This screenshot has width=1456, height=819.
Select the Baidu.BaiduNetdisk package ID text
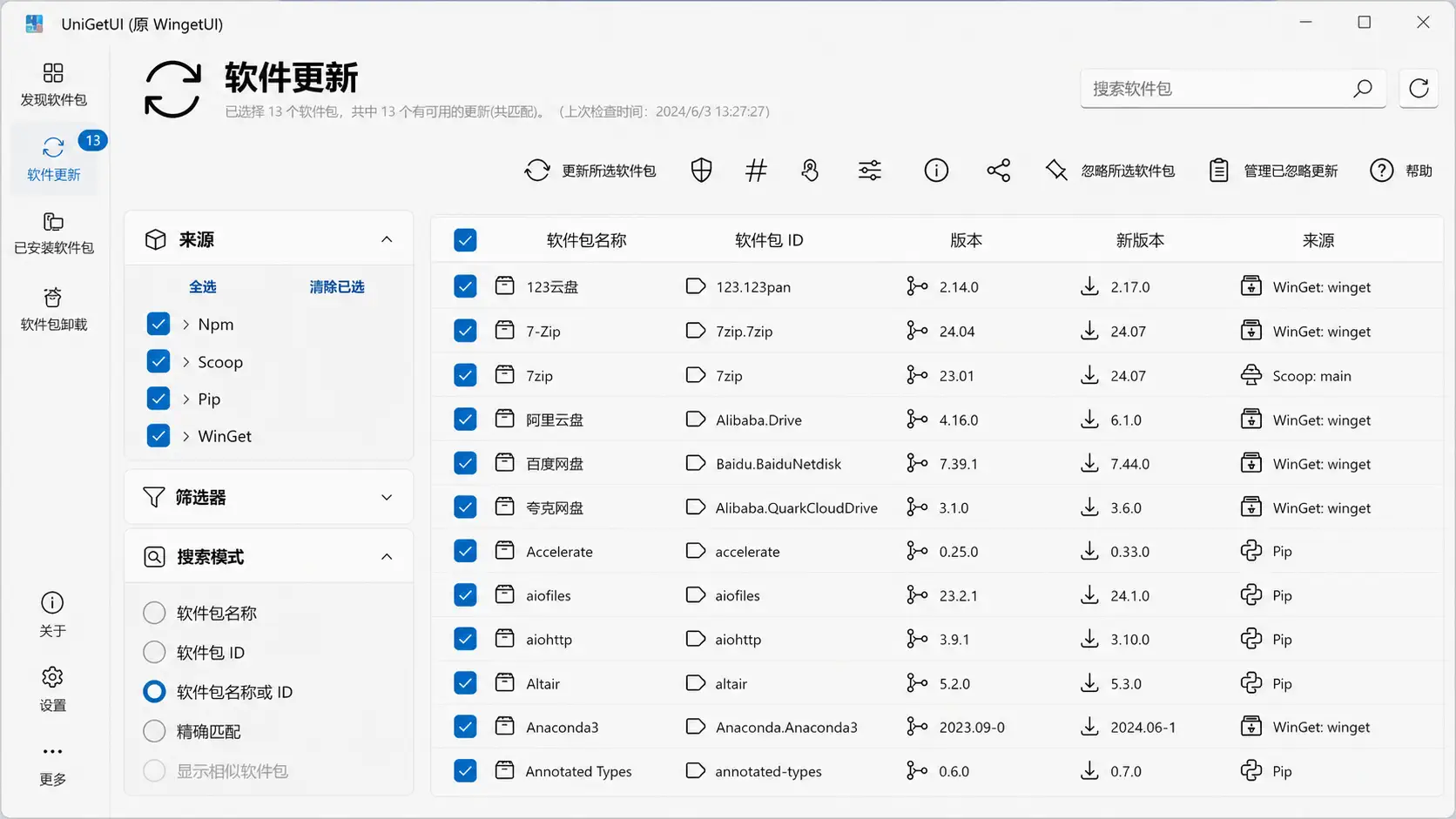tap(779, 464)
